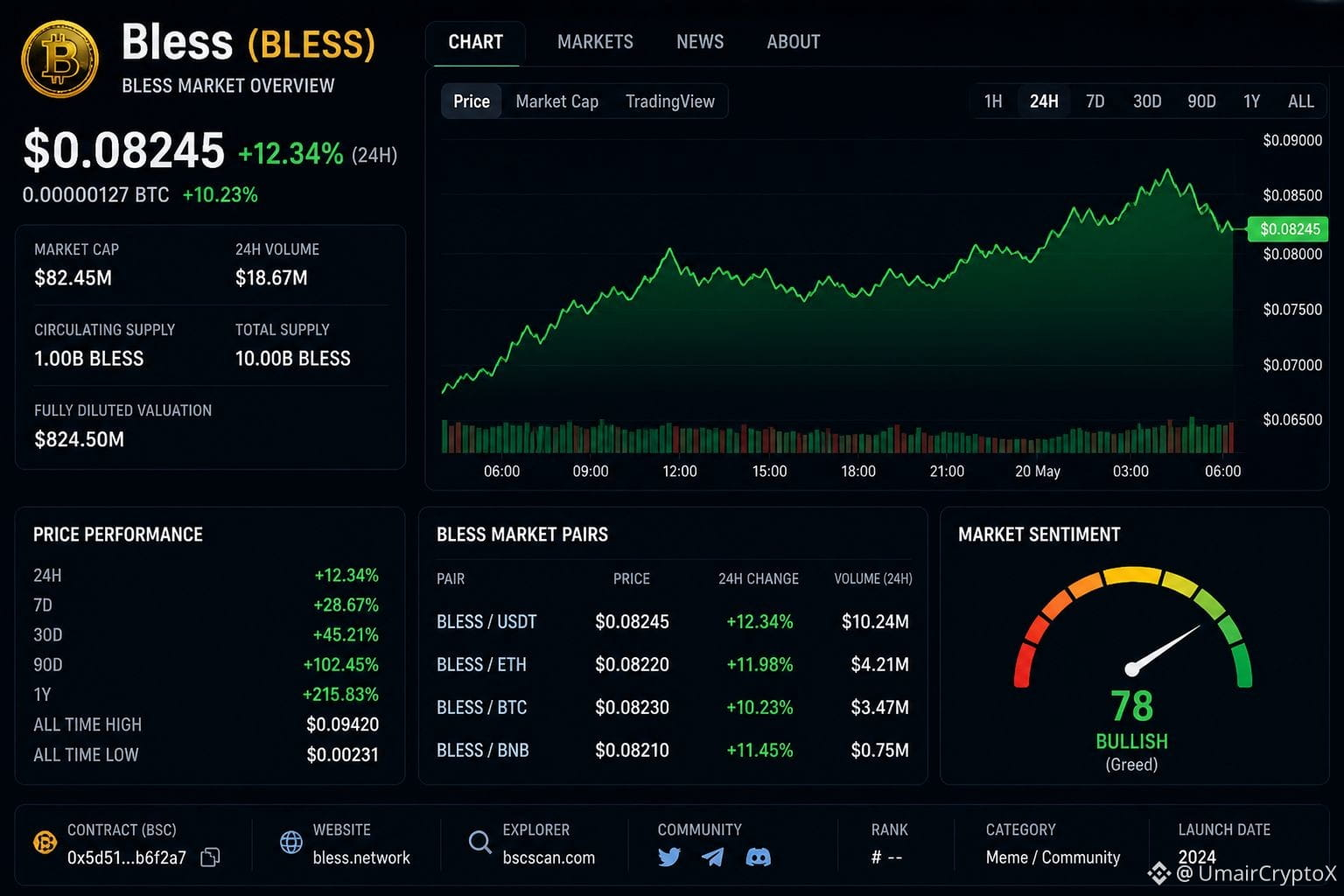Viewport: 1344px width, 896px height.
Task: Click the 10.00B BLESS total supply
Action: point(292,359)
